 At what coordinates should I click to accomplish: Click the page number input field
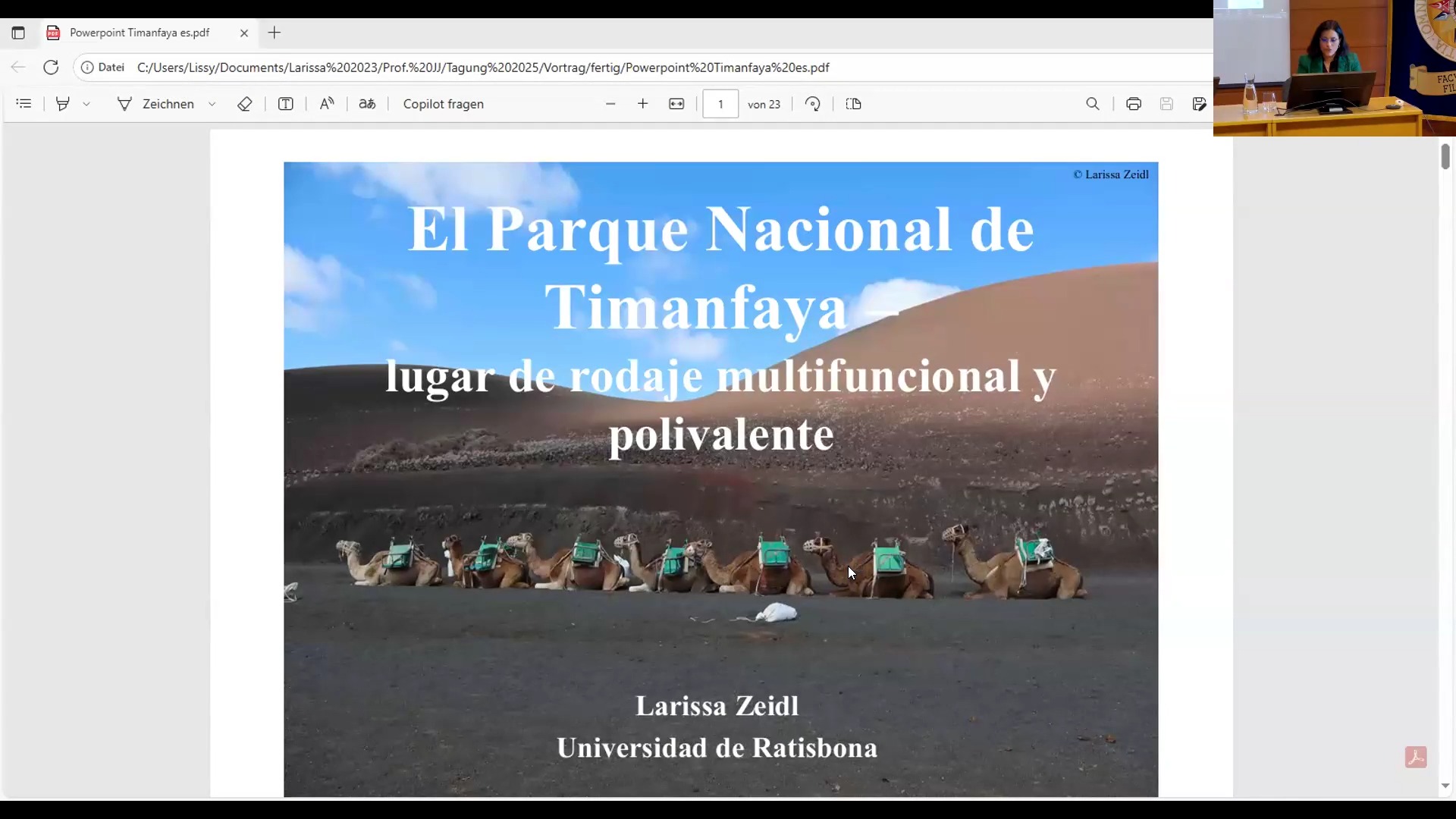pos(720,104)
